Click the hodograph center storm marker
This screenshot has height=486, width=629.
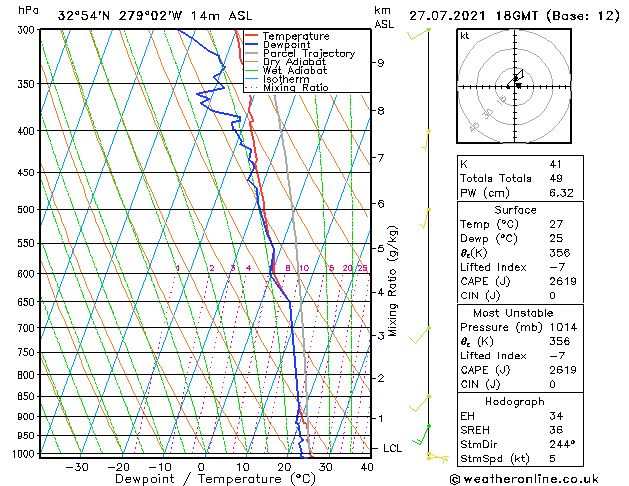[519, 85]
